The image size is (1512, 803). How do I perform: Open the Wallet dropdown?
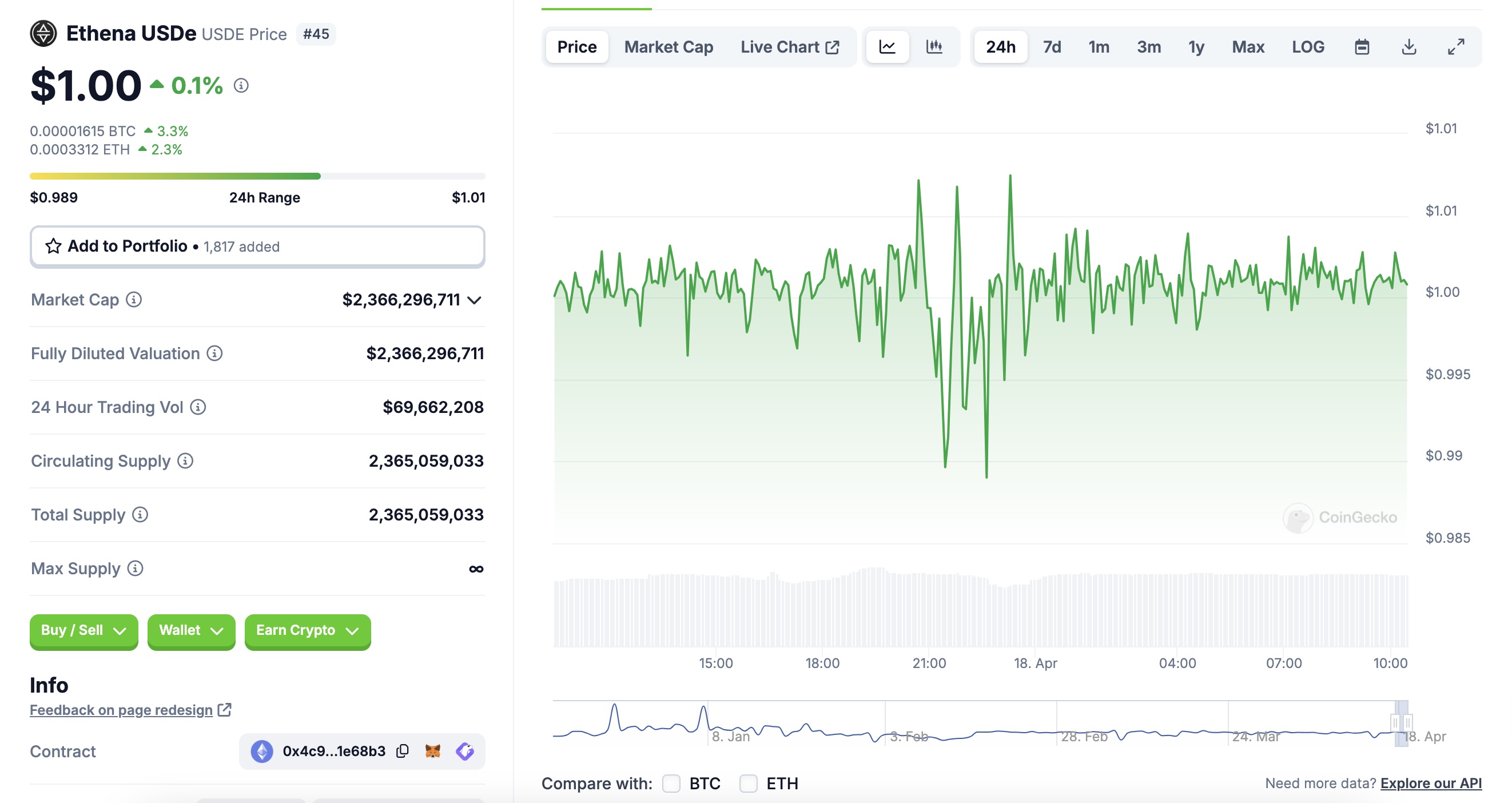click(x=192, y=631)
